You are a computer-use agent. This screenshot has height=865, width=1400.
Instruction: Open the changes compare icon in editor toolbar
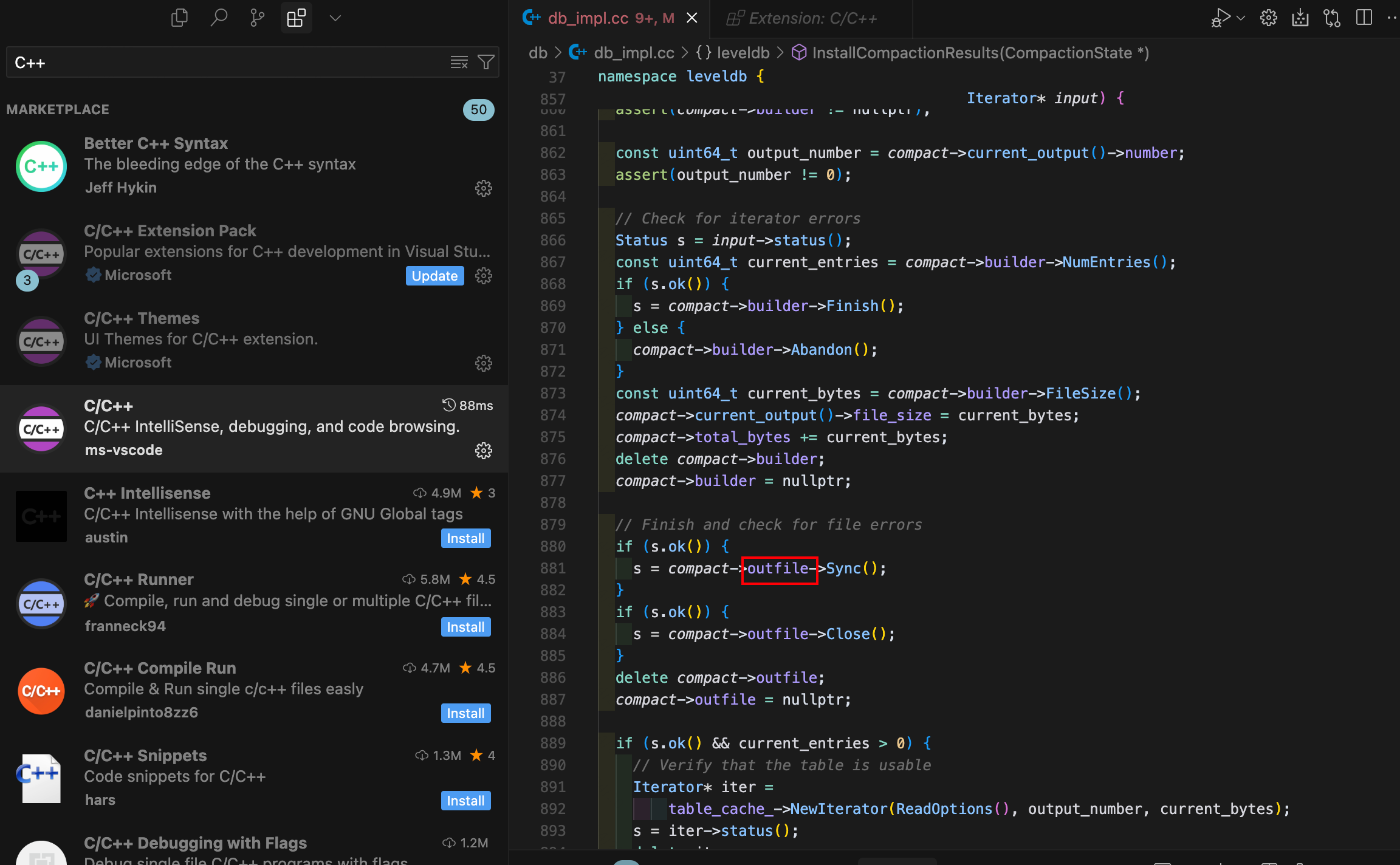(1332, 18)
